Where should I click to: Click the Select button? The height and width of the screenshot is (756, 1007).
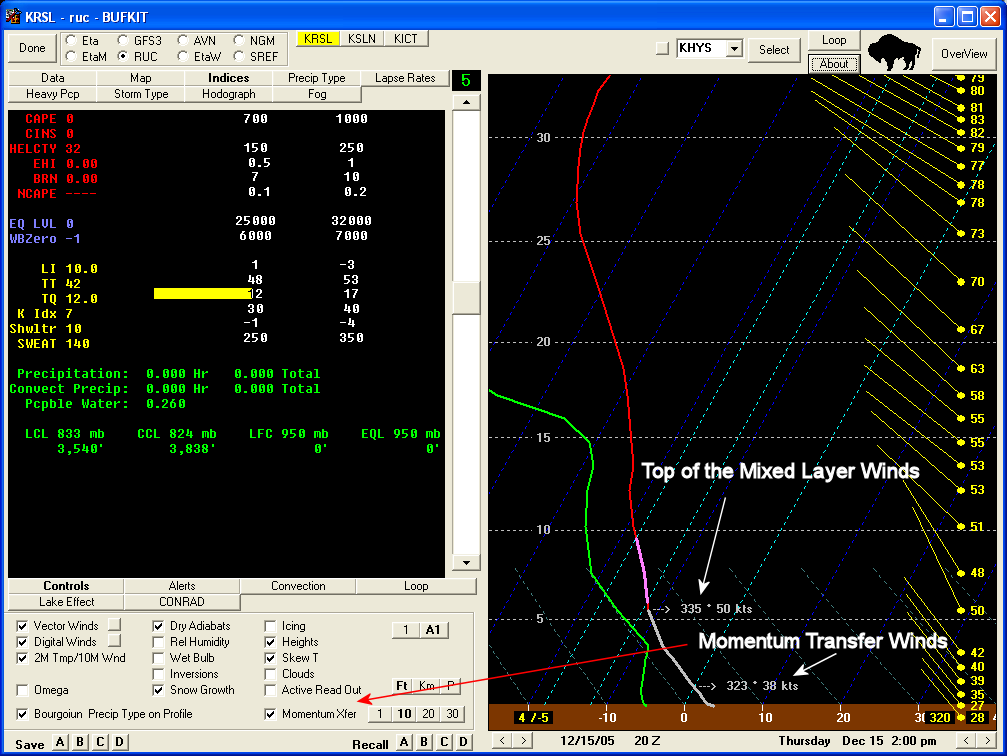pyautogui.click(x=774, y=49)
